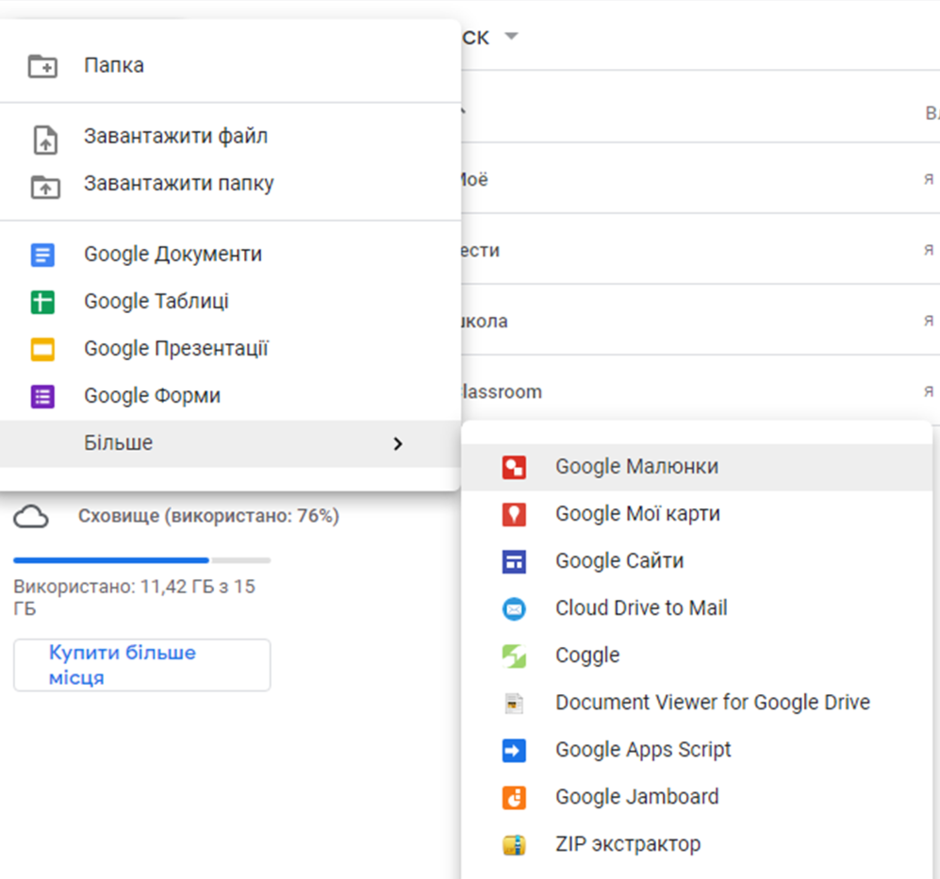Click the storage cloud icon

tap(31, 516)
